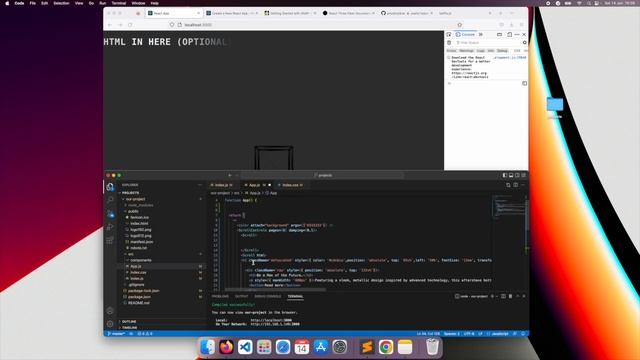Select the TERMINAL panel tab

295,296
